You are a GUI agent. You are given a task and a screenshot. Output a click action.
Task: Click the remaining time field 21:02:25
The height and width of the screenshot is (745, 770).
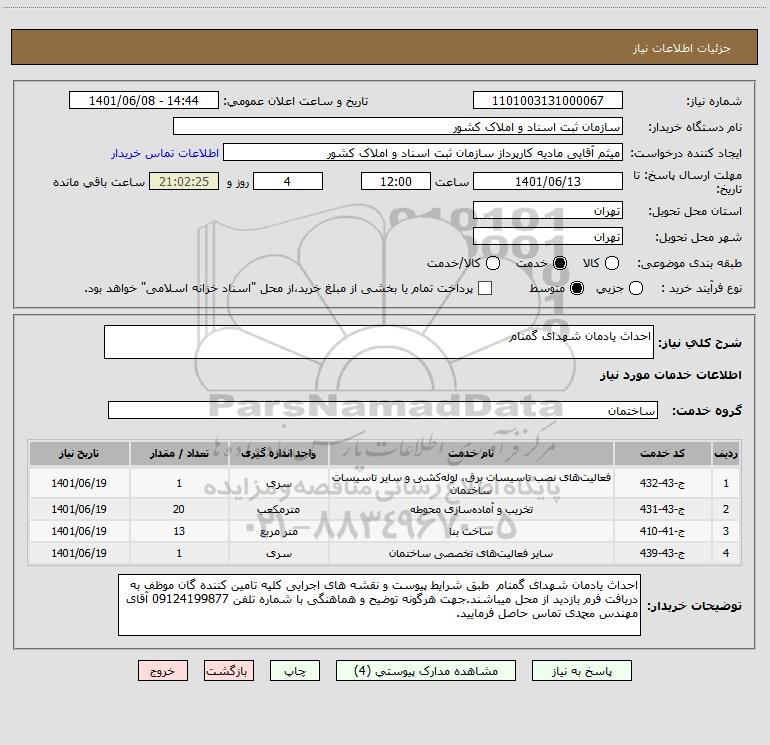tap(184, 181)
